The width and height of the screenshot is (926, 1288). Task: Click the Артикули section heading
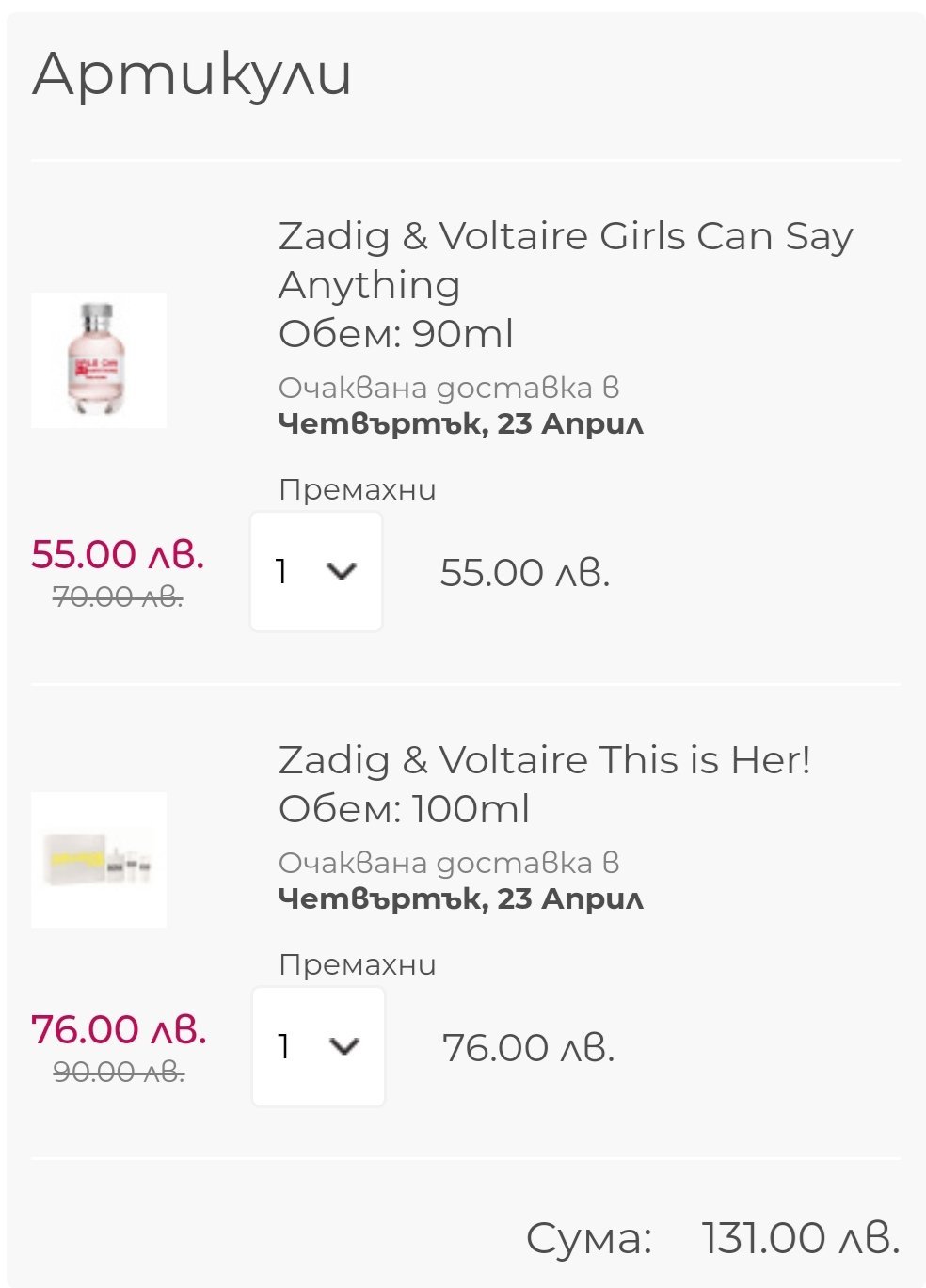pyautogui.click(x=192, y=73)
